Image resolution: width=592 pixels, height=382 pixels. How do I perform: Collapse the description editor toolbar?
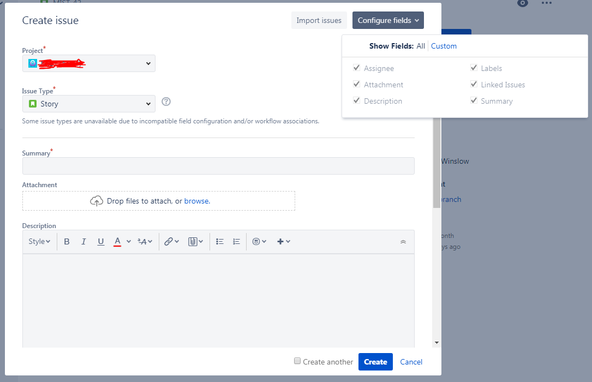coord(403,242)
